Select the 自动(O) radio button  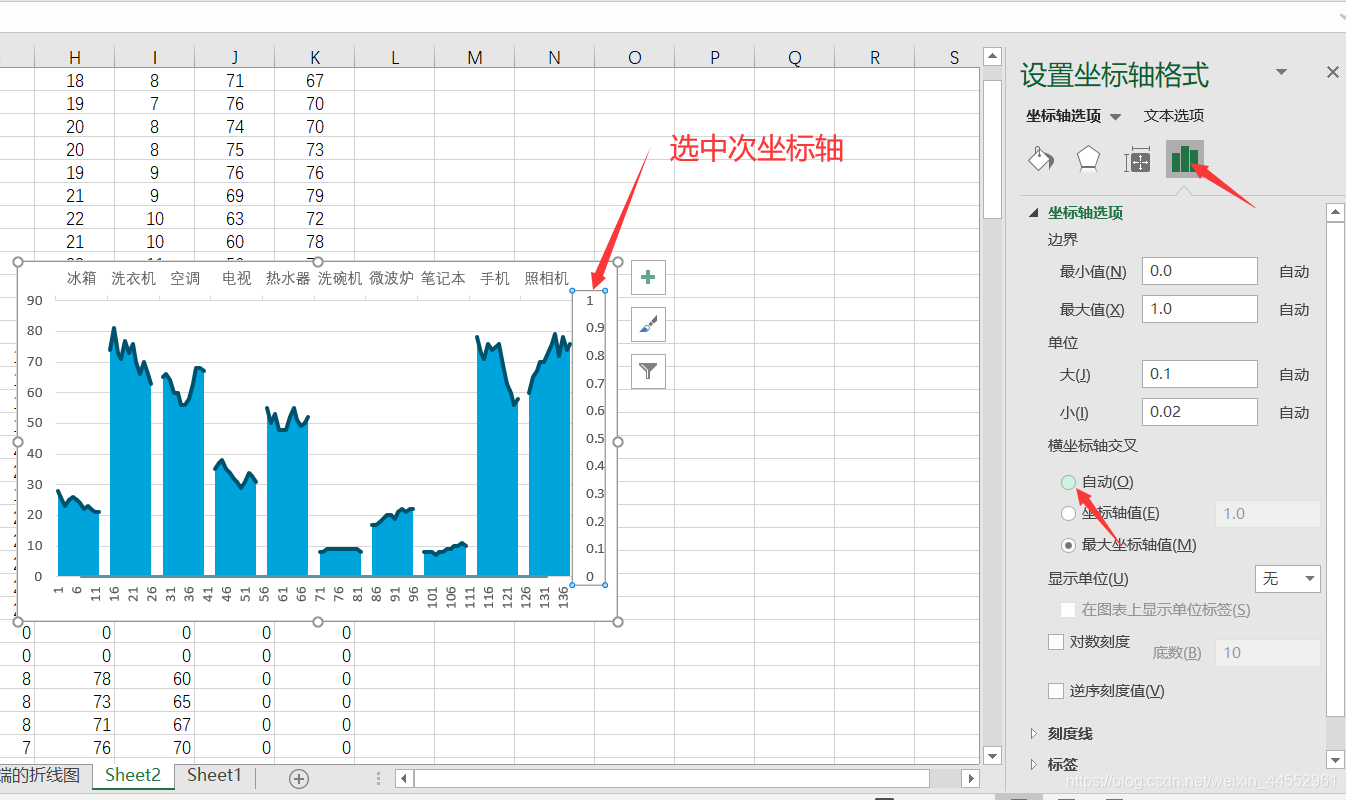click(x=1068, y=482)
